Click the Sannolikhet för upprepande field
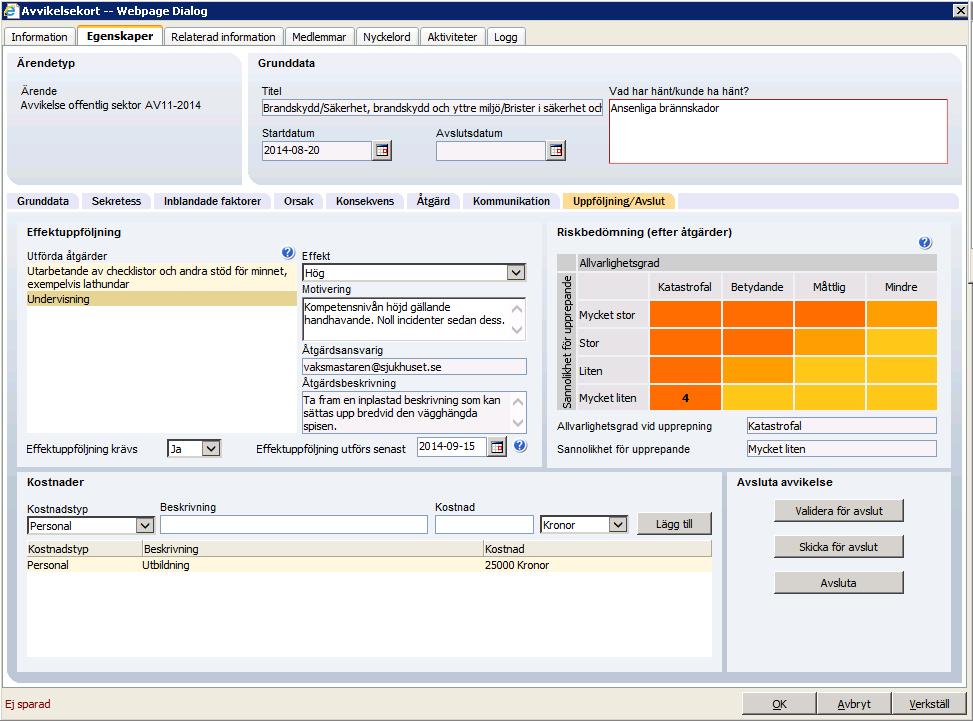 [841, 449]
